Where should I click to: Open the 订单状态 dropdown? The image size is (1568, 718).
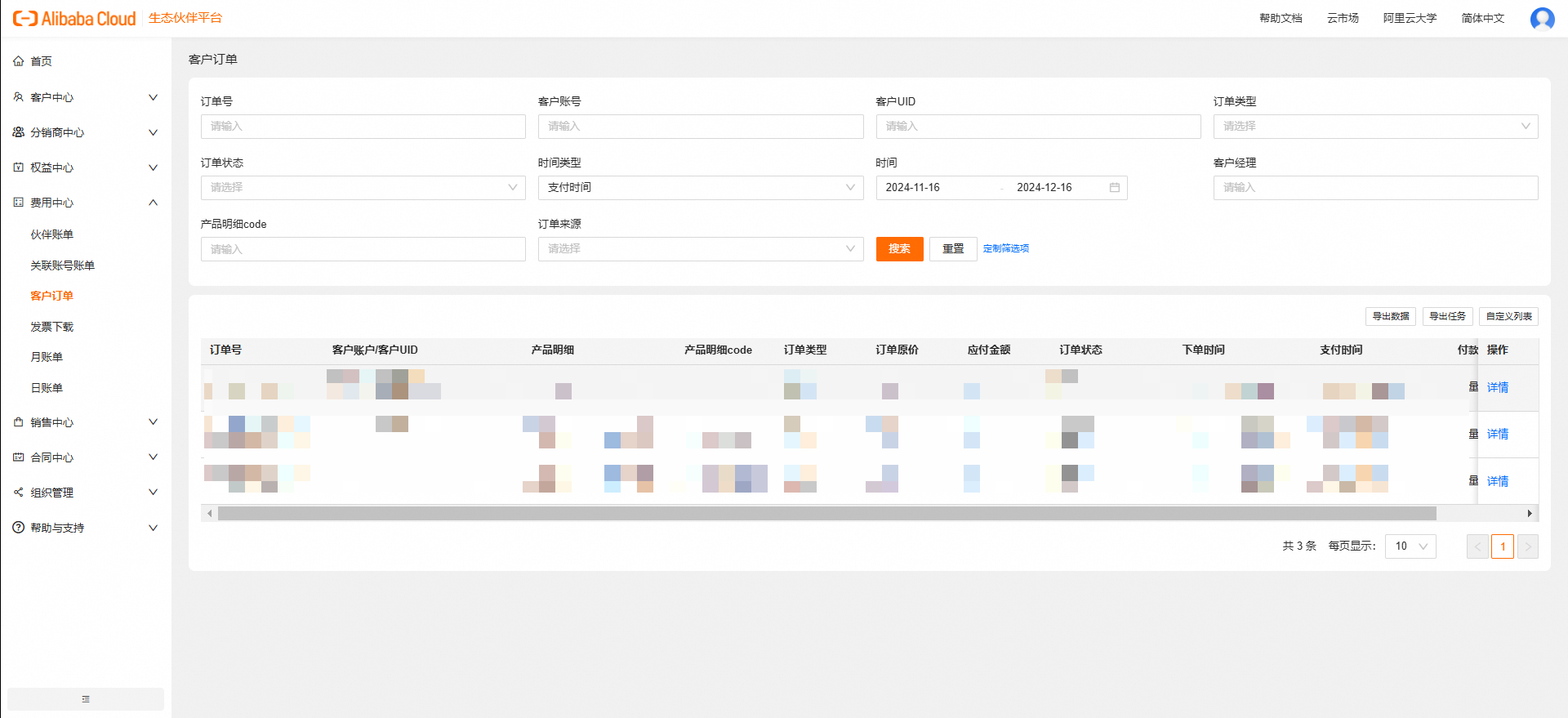tap(363, 188)
